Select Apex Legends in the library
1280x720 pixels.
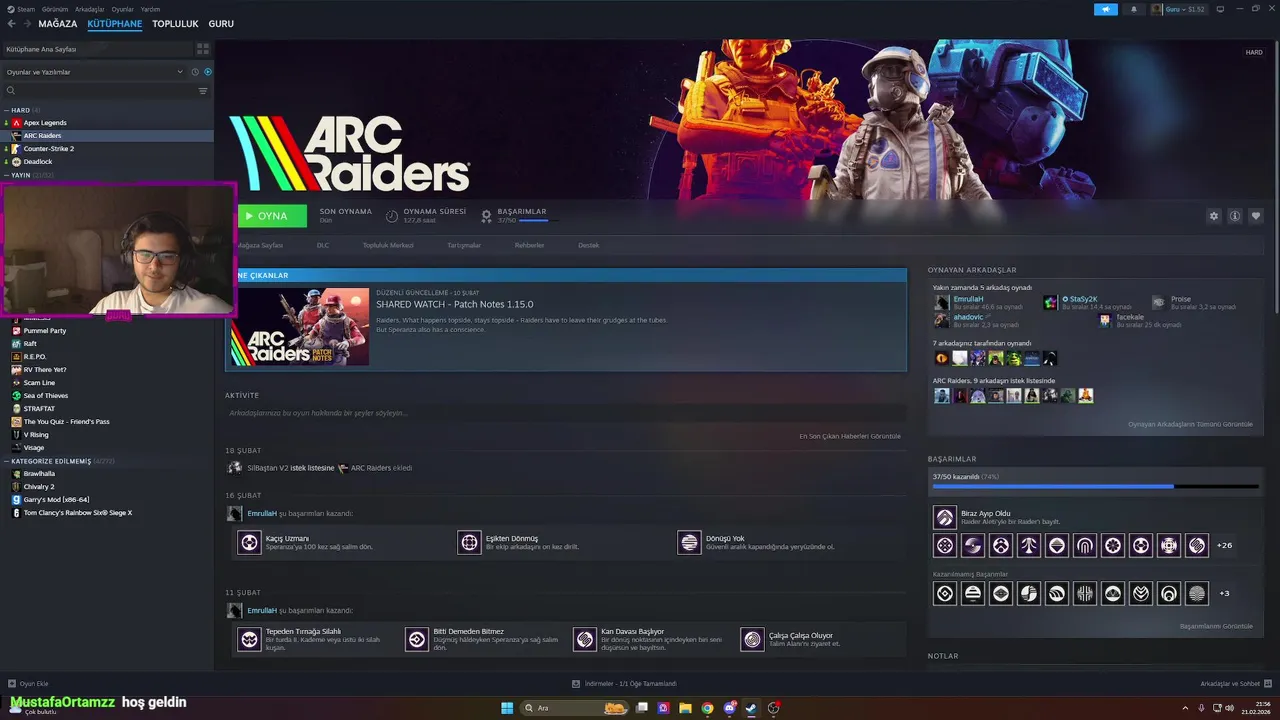pos(45,123)
